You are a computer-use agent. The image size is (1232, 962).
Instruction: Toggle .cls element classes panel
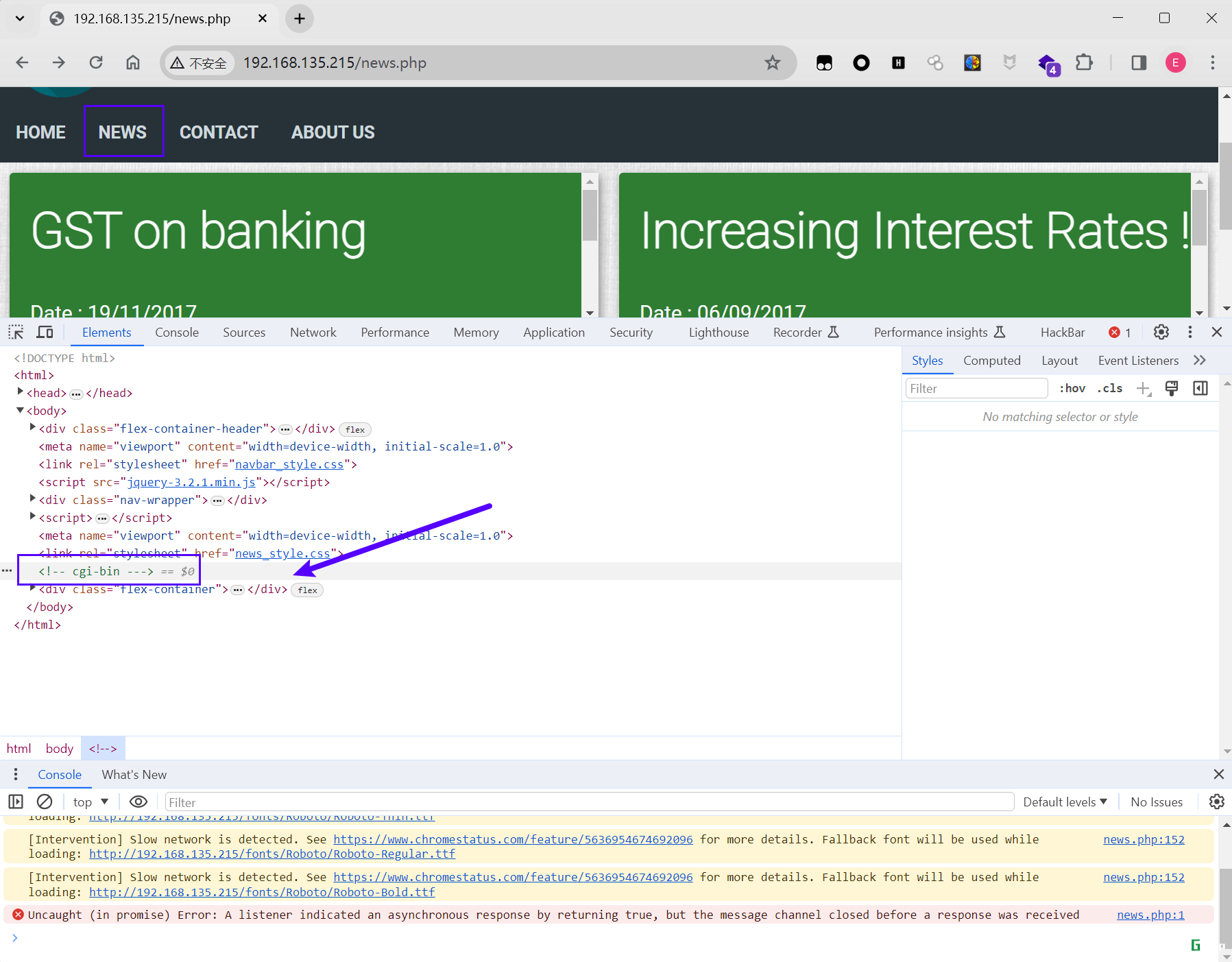1109,389
